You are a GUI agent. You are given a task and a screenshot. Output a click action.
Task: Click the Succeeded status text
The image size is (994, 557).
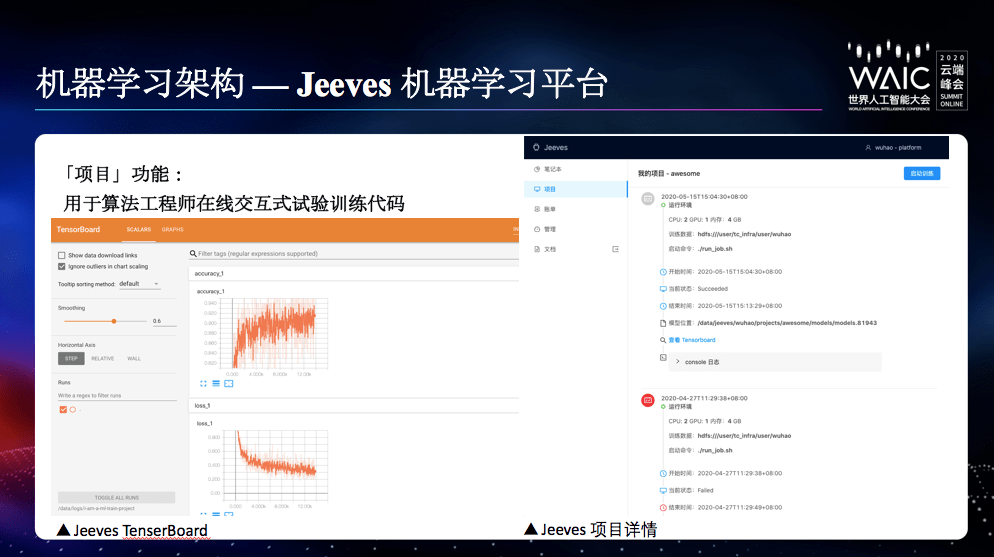[x=713, y=289]
